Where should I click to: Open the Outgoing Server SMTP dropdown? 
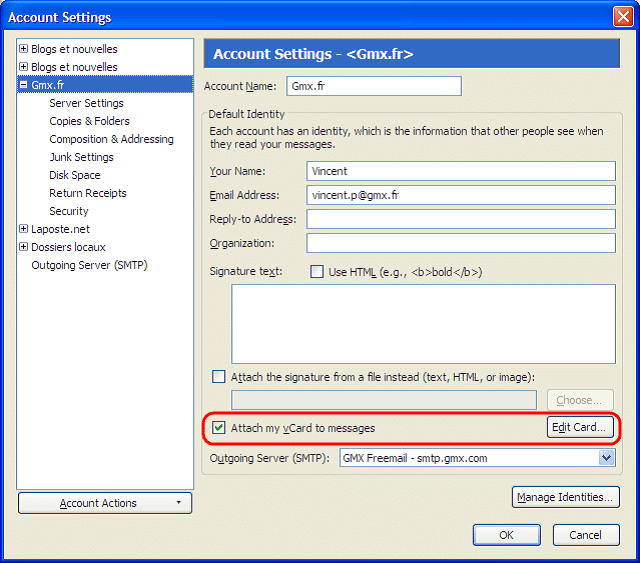(606, 458)
